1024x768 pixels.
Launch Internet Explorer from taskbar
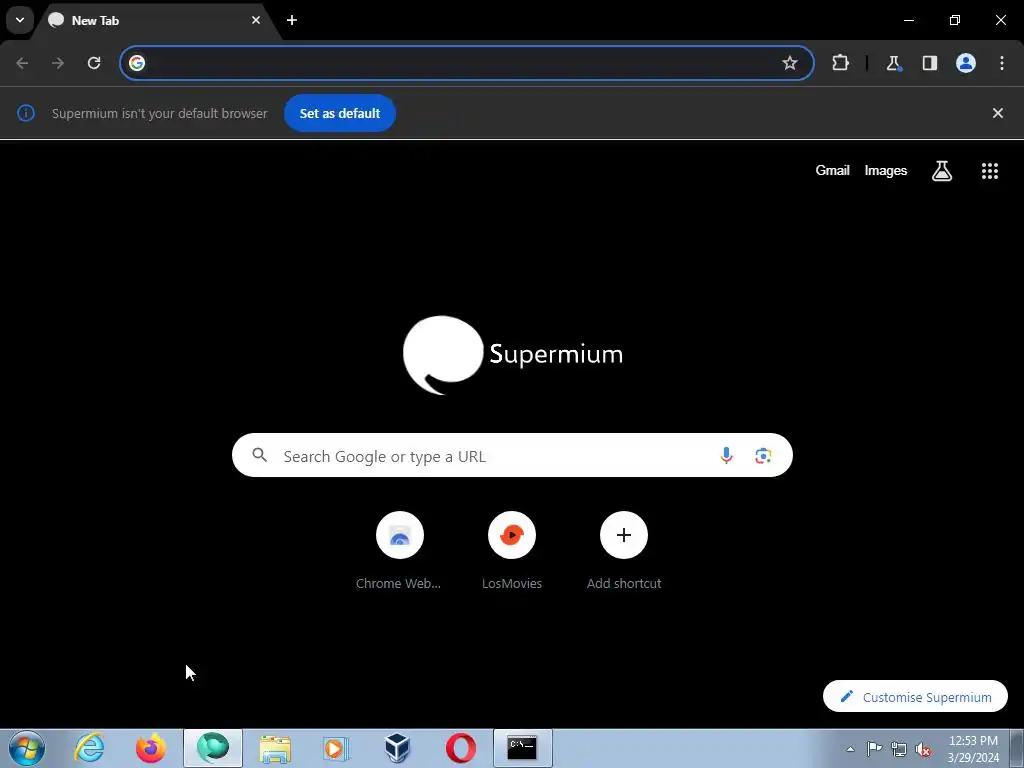pyautogui.click(x=89, y=748)
